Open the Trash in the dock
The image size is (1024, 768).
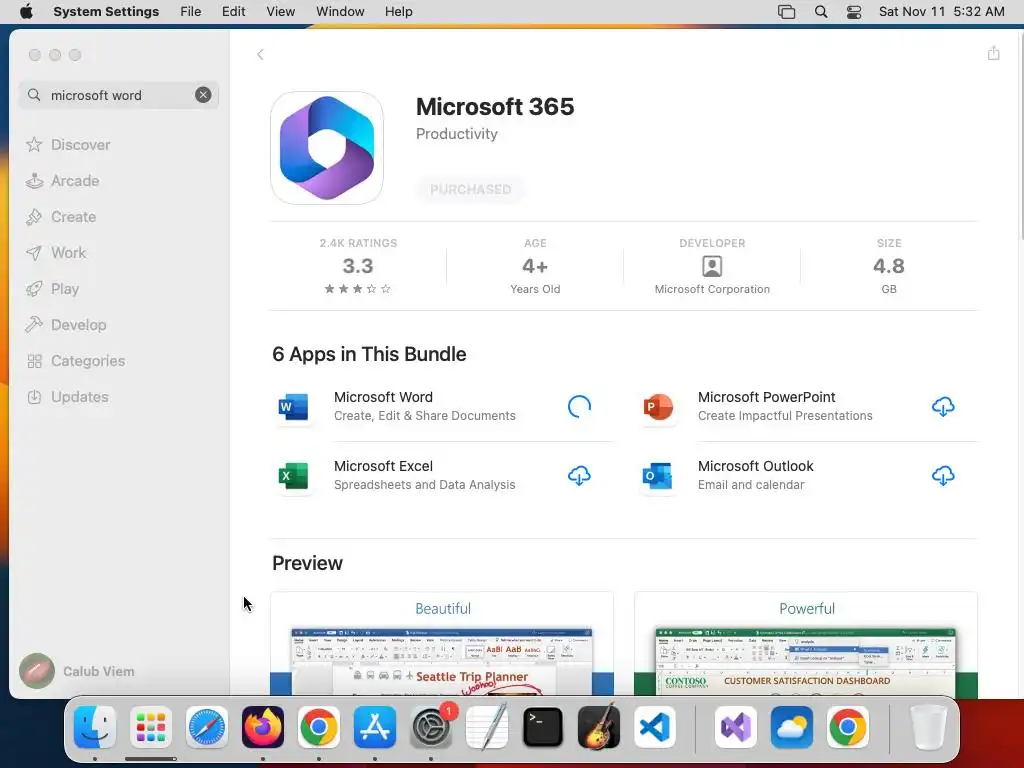pos(928,727)
